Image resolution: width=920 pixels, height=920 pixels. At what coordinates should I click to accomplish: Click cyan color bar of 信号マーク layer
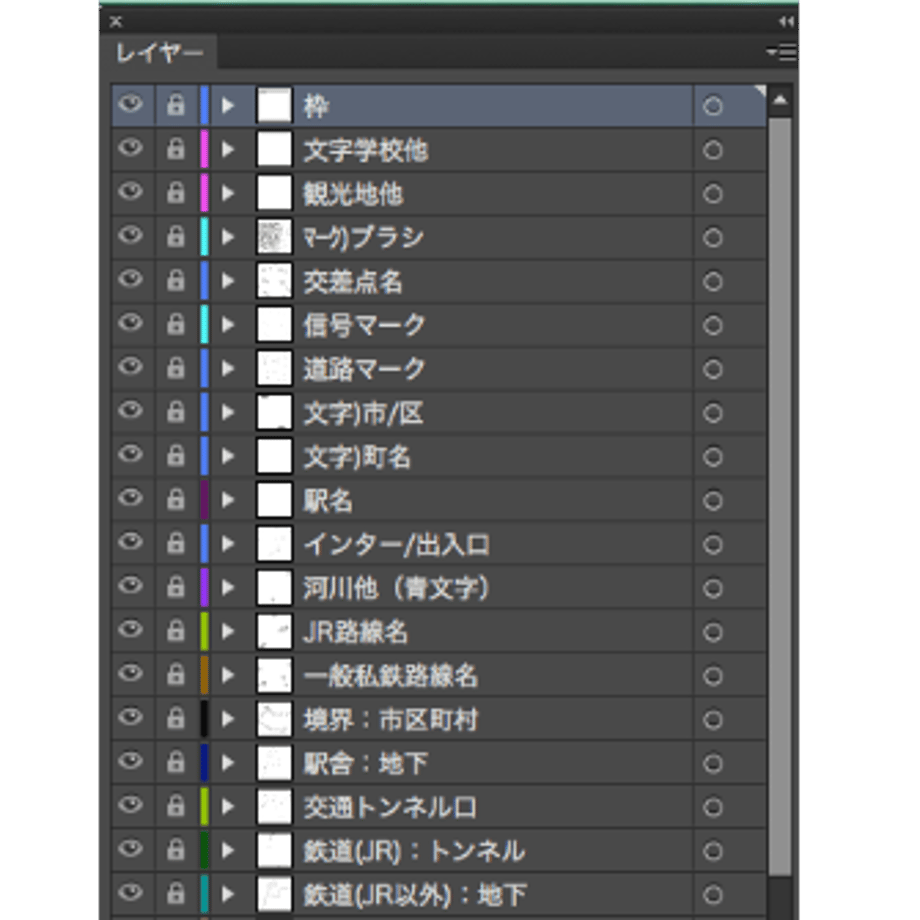[x=204, y=324]
